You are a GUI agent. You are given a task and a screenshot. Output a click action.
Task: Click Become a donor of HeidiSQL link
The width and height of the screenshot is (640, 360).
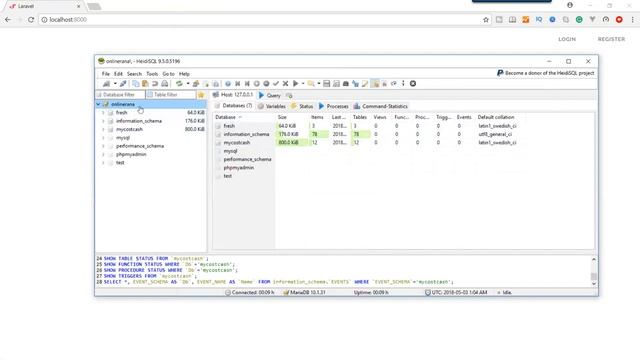click(549, 73)
